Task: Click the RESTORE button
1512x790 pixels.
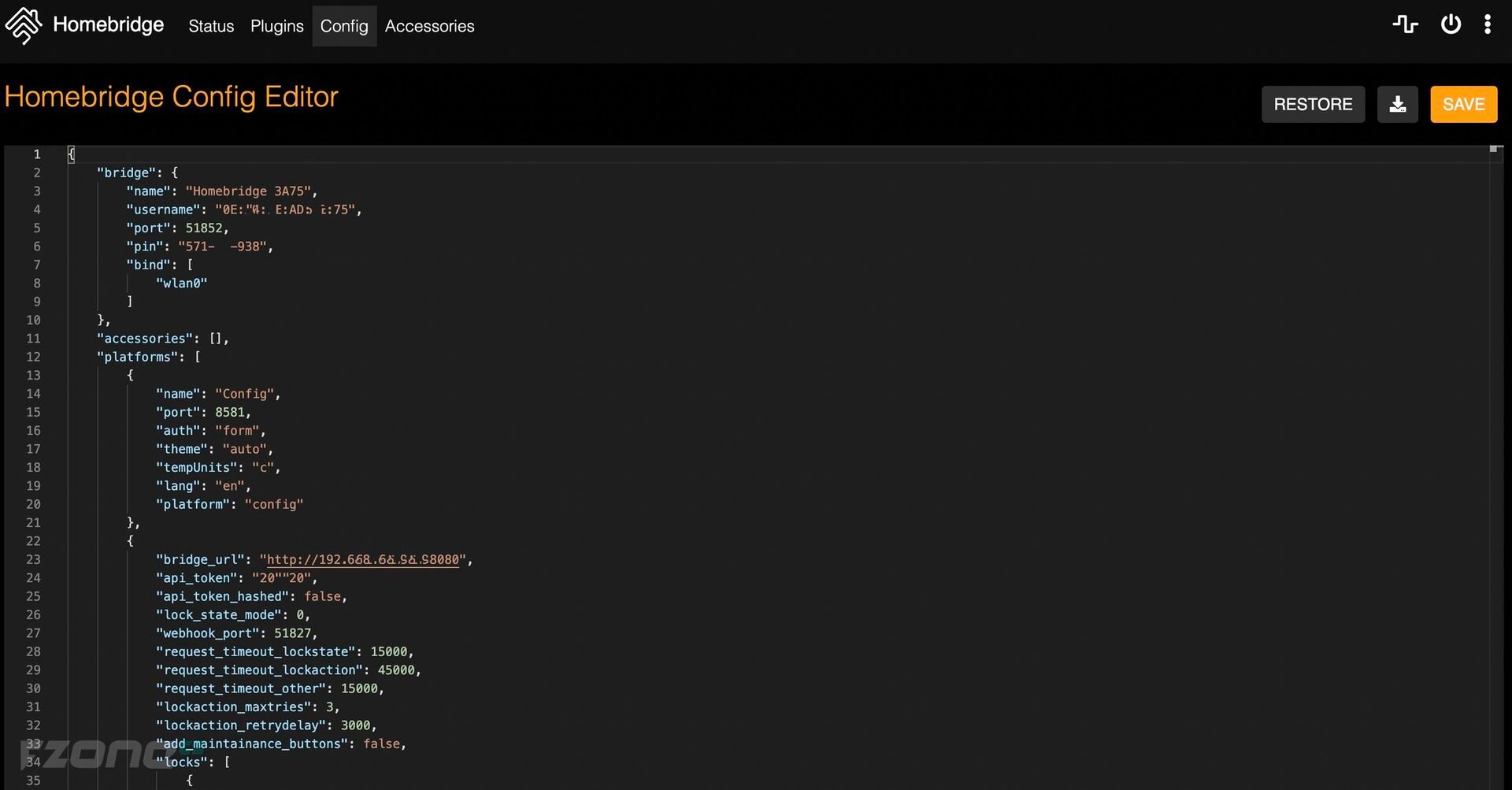Action: (1313, 104)
